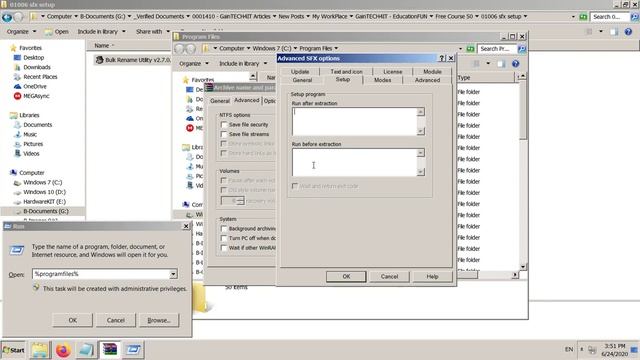Select Advanced tab in Archive name dialog
Viewport: 640px width, 360px height.
tap(247, 100)
